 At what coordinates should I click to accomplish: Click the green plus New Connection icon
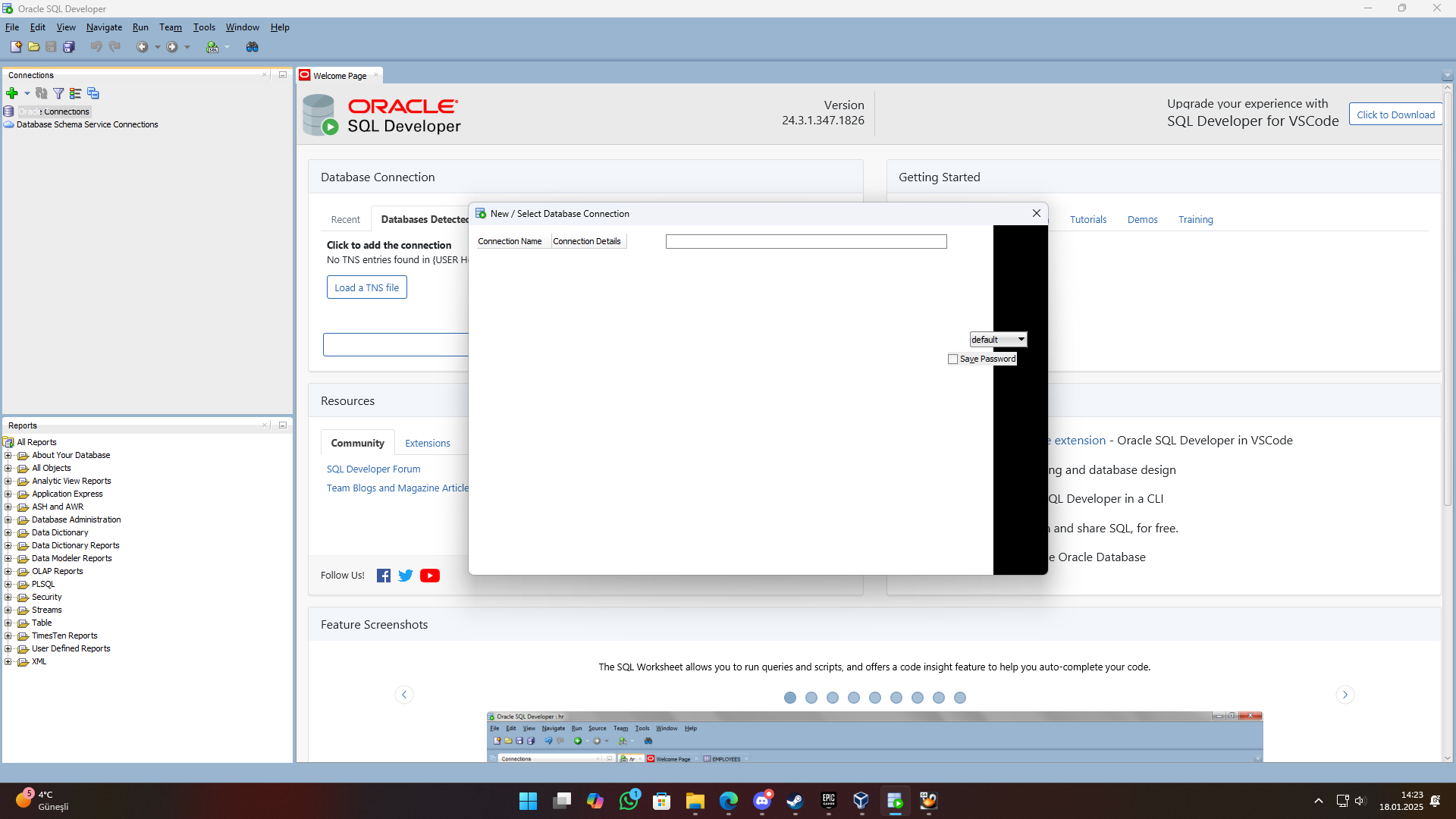11,93
